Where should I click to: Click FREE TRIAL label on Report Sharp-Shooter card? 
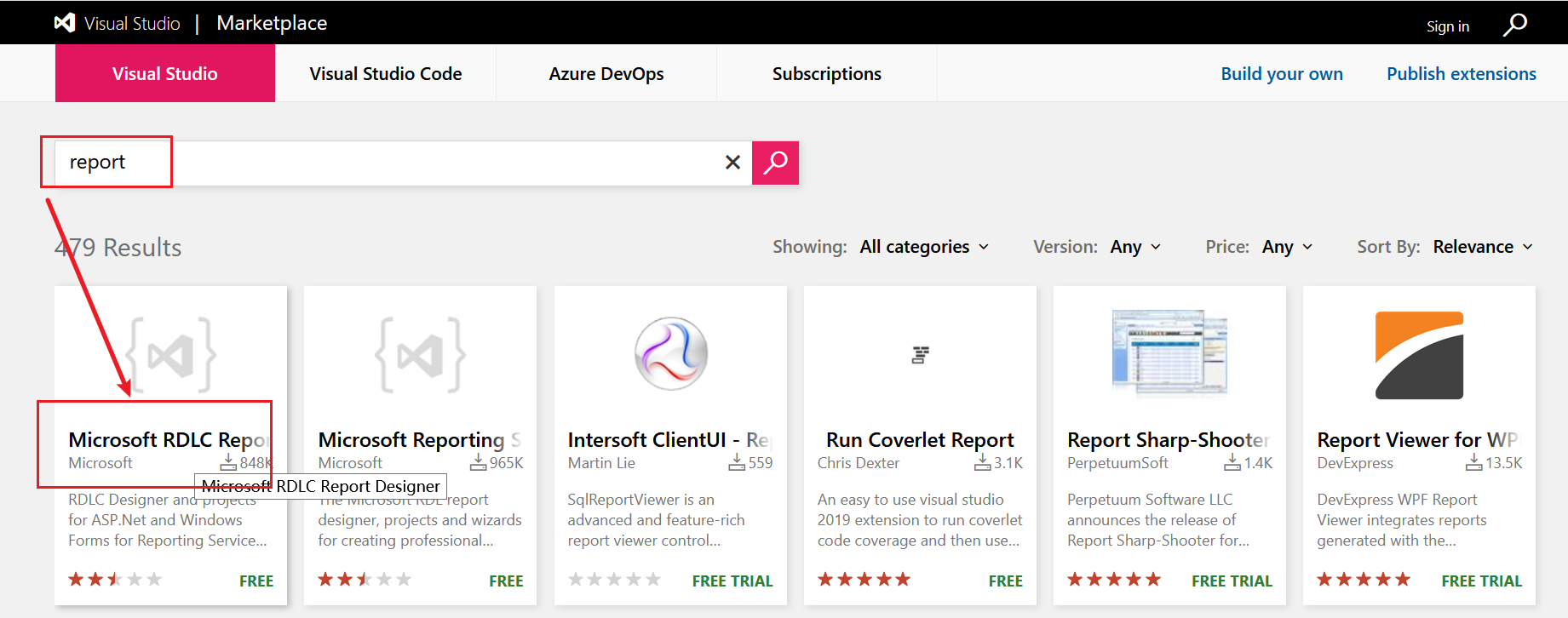click(1232, 581)
